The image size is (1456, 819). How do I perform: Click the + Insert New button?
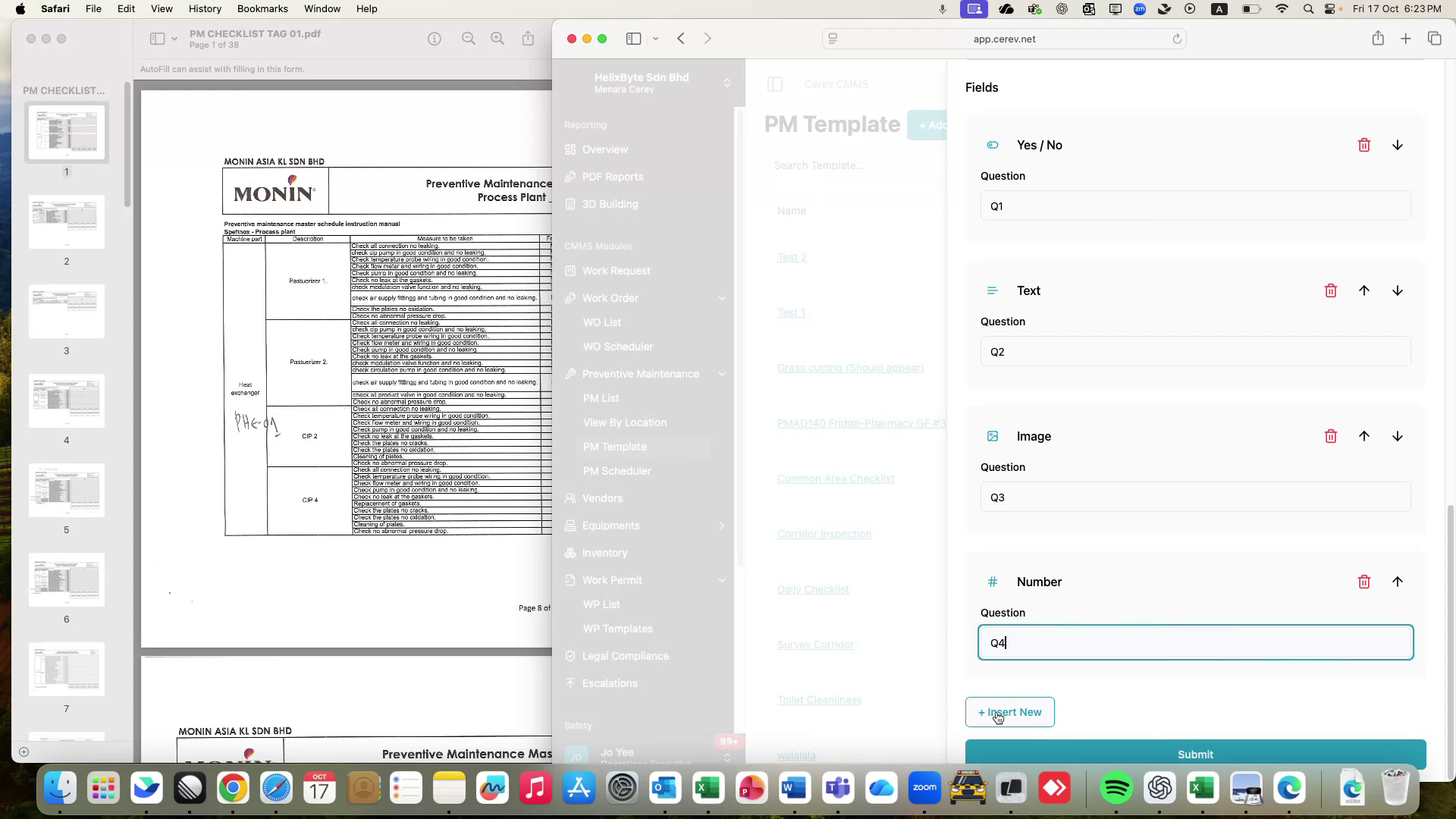point(1009,712)
